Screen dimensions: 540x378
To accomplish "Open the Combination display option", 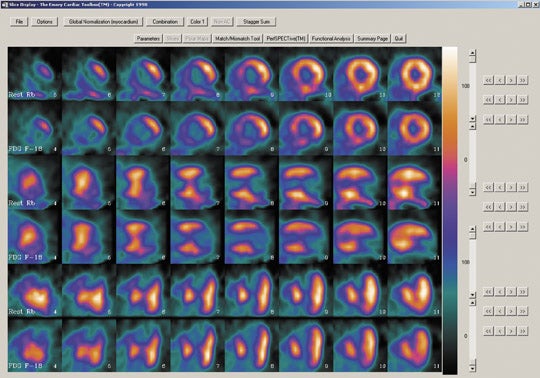I will 165,22.
